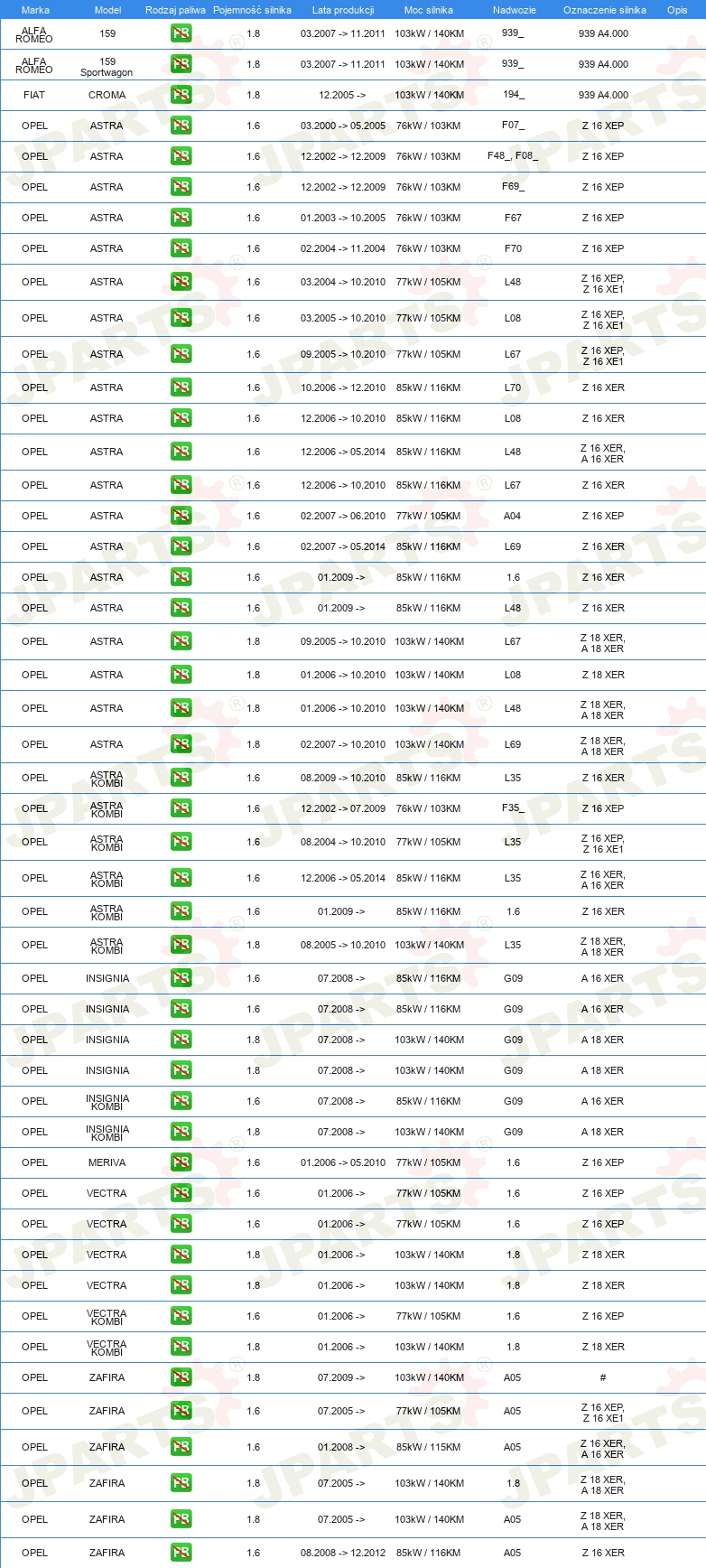Click the 194_ body cell
This screenshot has width=706, height=1568.
click(x=513, y=95)
